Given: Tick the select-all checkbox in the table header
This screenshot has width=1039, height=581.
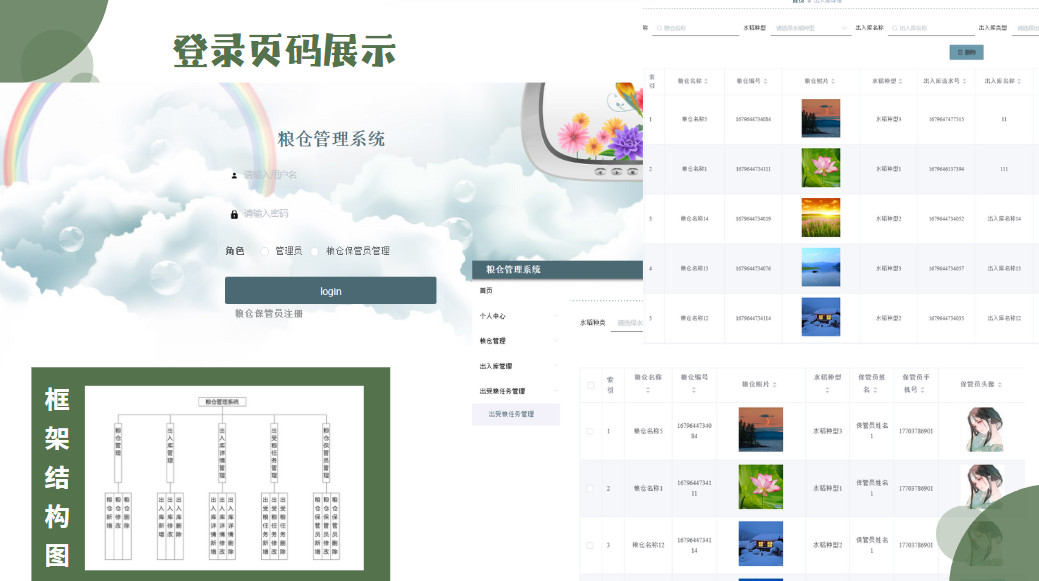Looking at the screenshot, I should 590,385.
